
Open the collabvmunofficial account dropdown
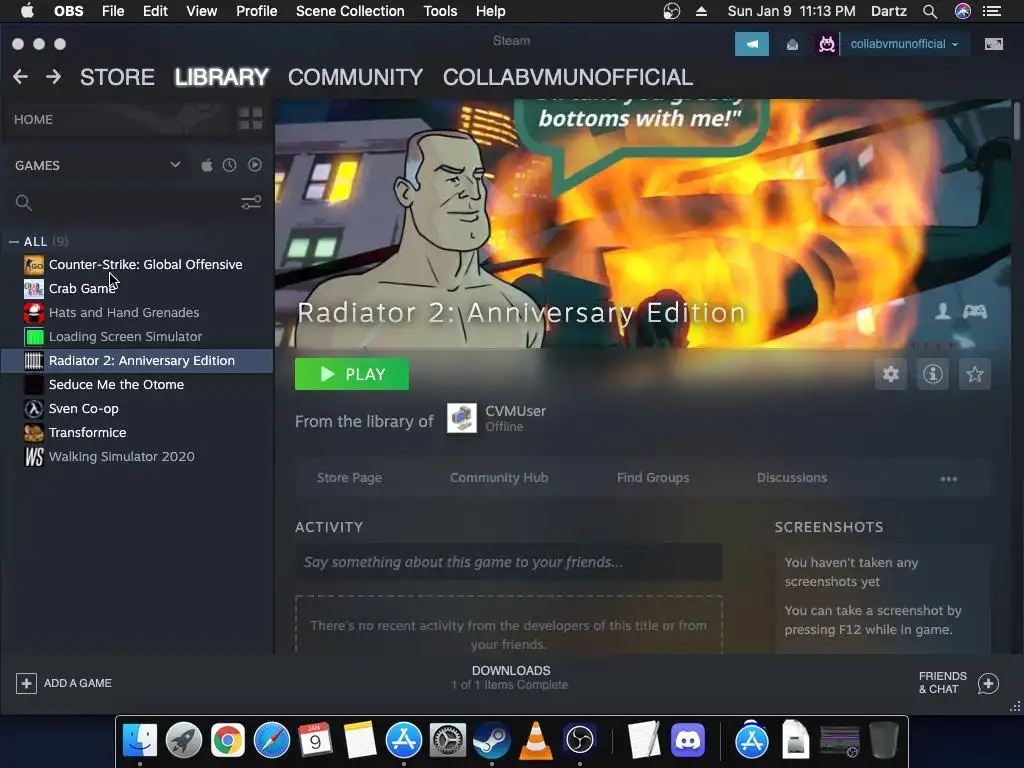pyautogui.click(x=904, y=44)
